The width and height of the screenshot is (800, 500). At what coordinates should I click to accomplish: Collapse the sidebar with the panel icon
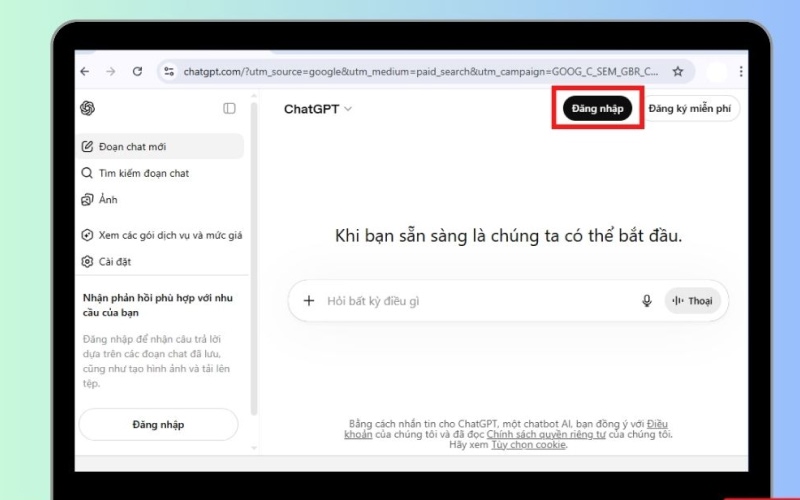229,108
